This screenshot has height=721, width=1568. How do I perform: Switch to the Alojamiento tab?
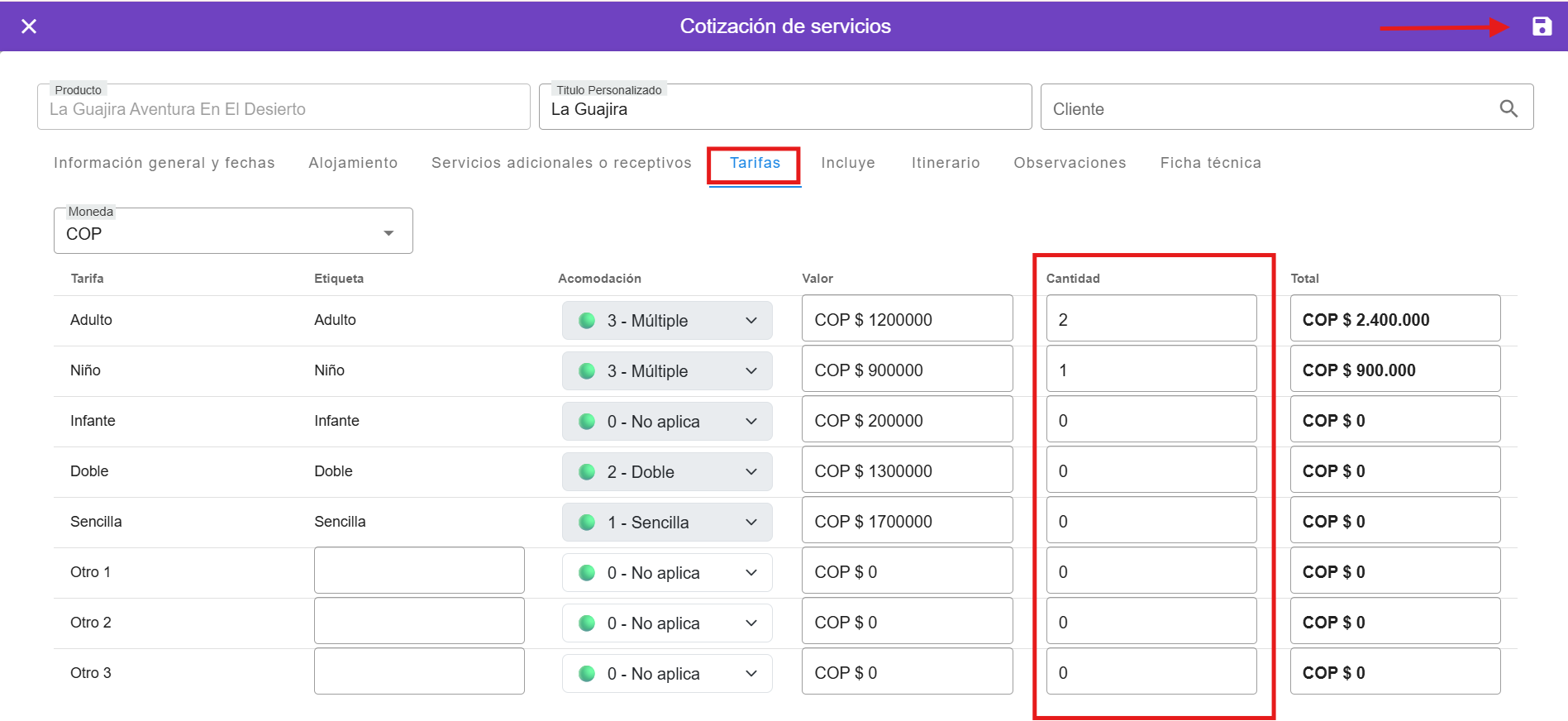(353, 163)
